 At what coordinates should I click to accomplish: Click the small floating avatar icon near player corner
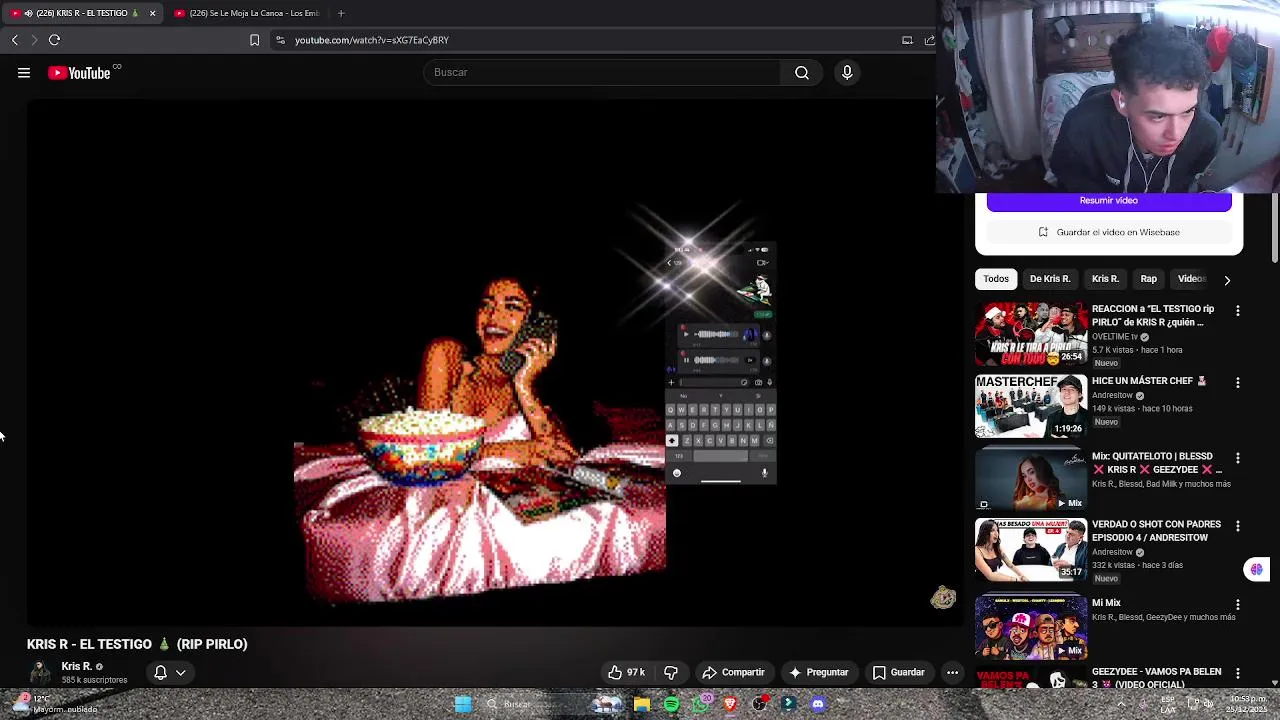[x=943, y=598]
